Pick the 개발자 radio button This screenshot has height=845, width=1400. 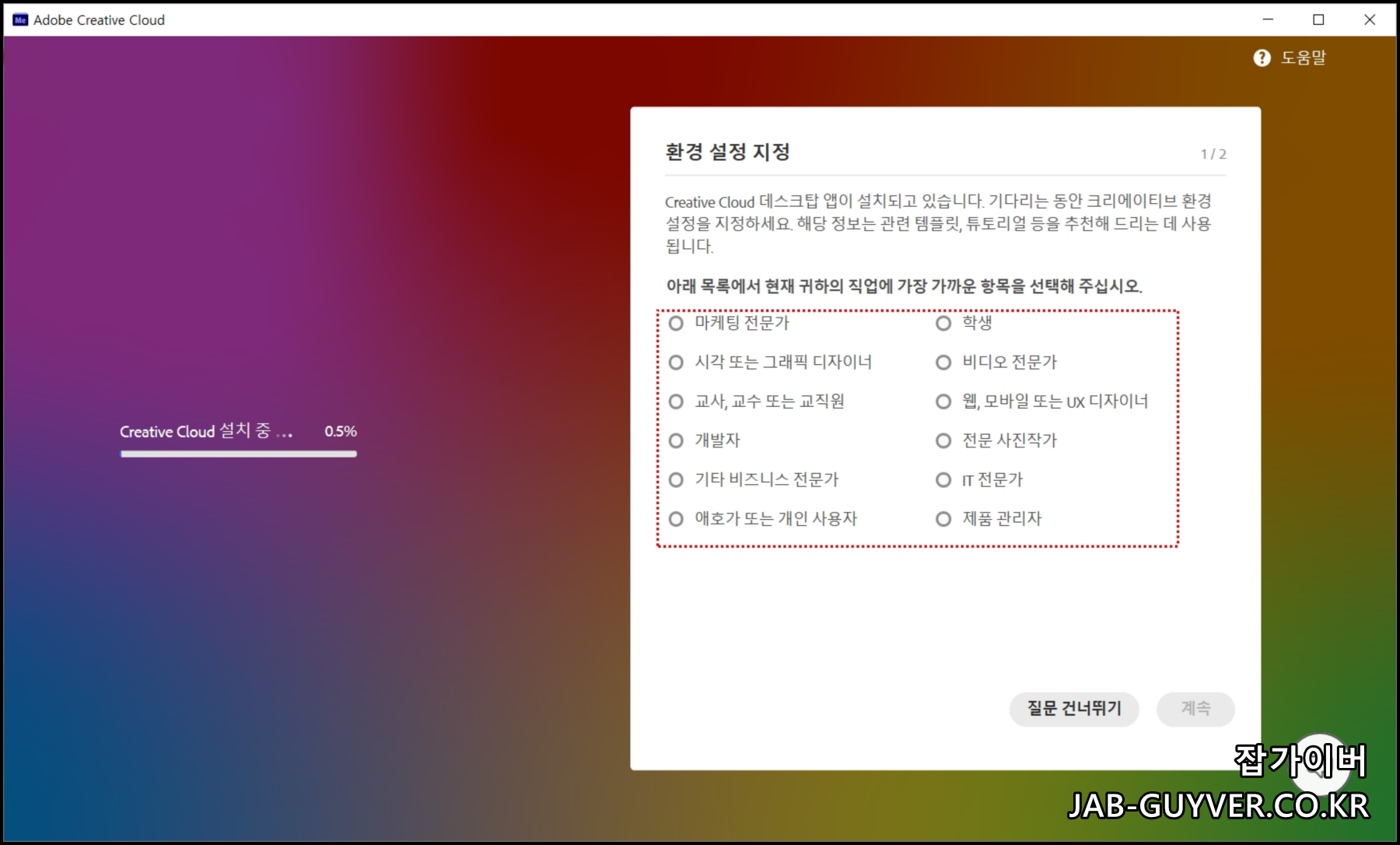[676, 441]
